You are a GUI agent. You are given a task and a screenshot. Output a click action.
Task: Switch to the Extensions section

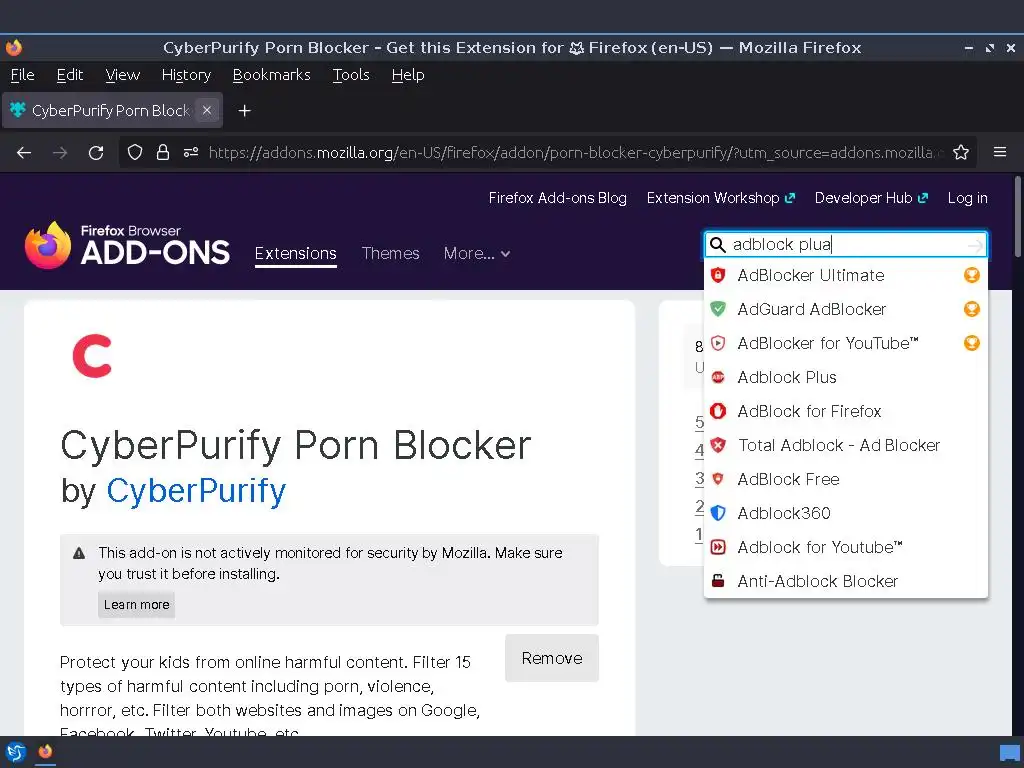pos(296,253)
